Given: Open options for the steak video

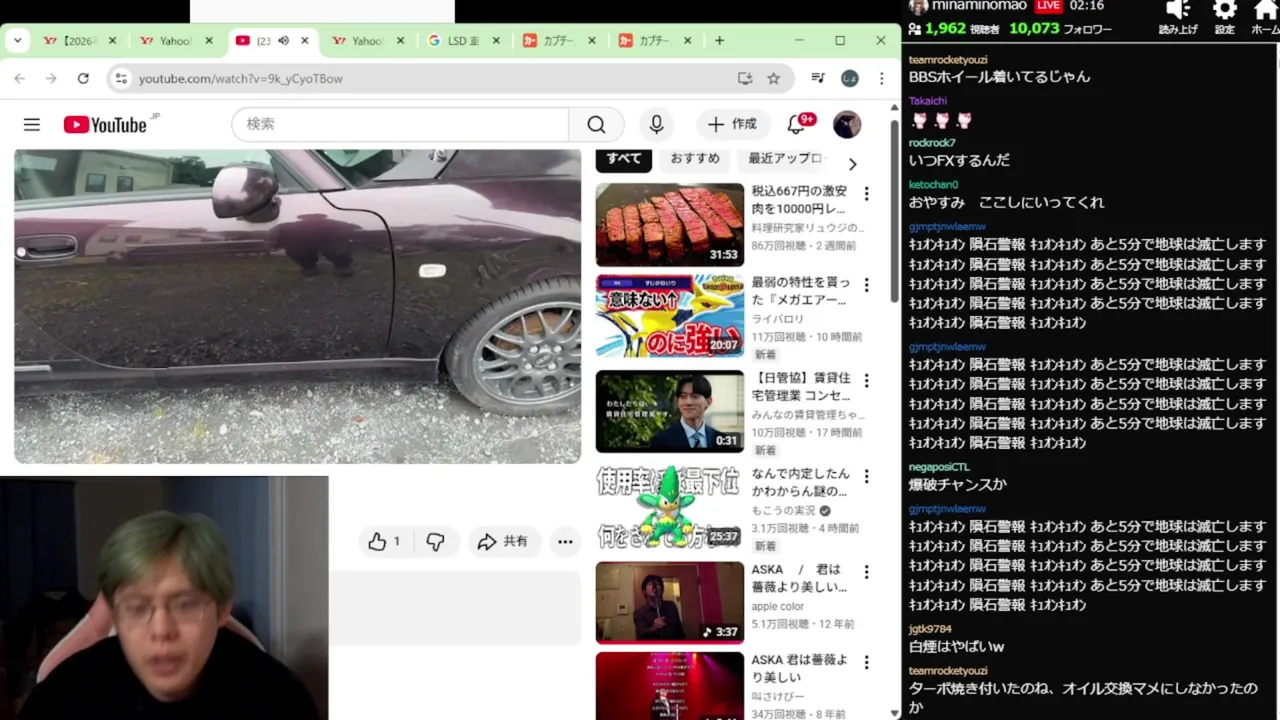Looking at the screenshot, I should click(x=867, y=194).
